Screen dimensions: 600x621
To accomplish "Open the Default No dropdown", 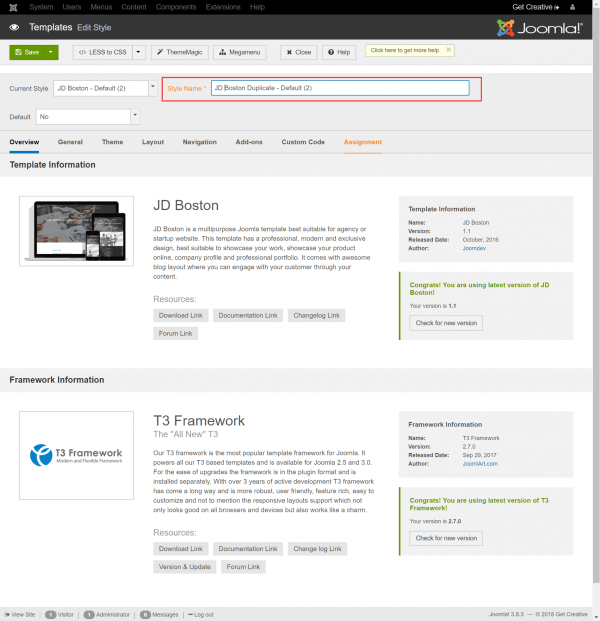I will point(88,117).
